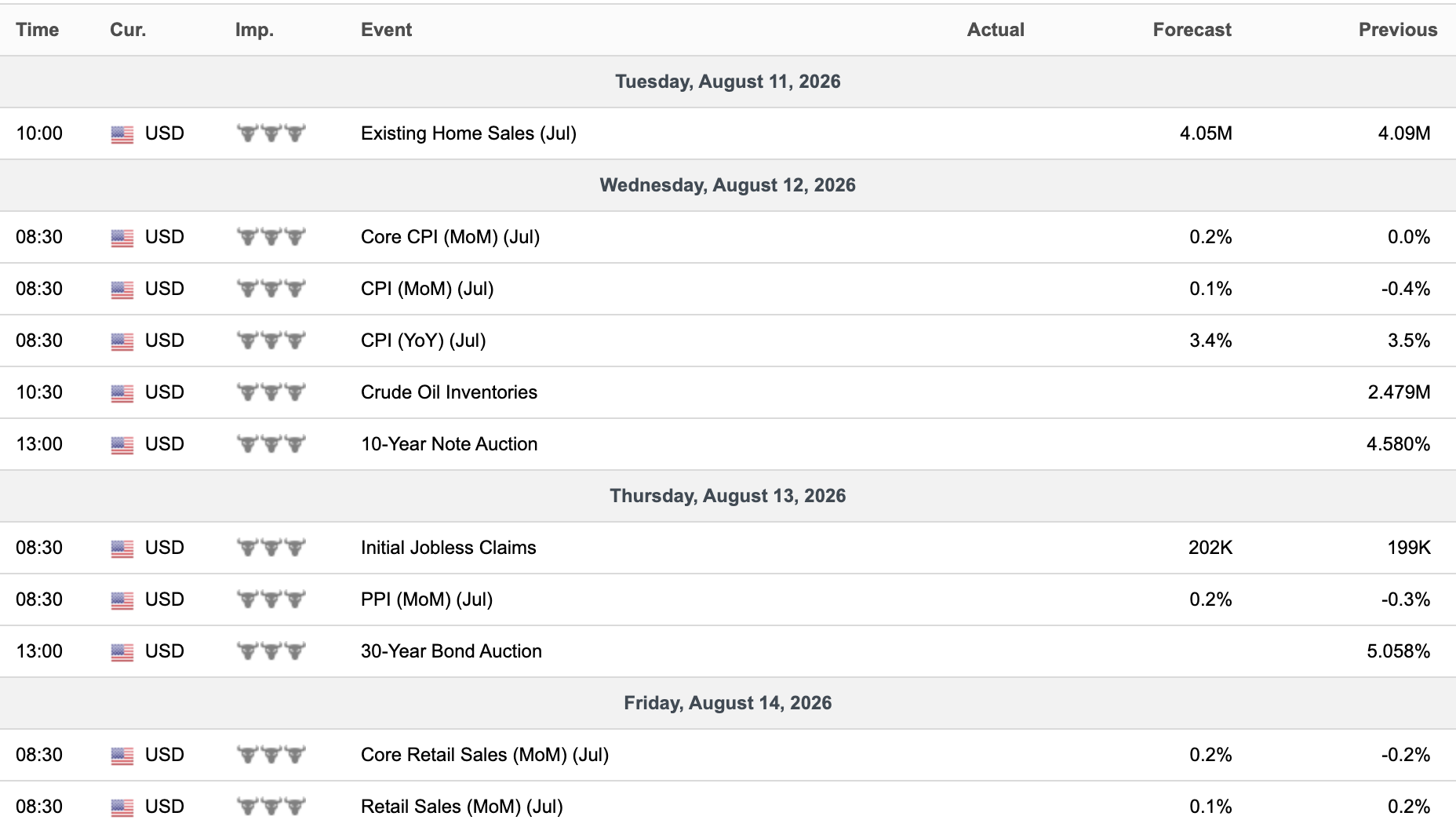Click the US flag in Initial Jobless Claims row

122,548
